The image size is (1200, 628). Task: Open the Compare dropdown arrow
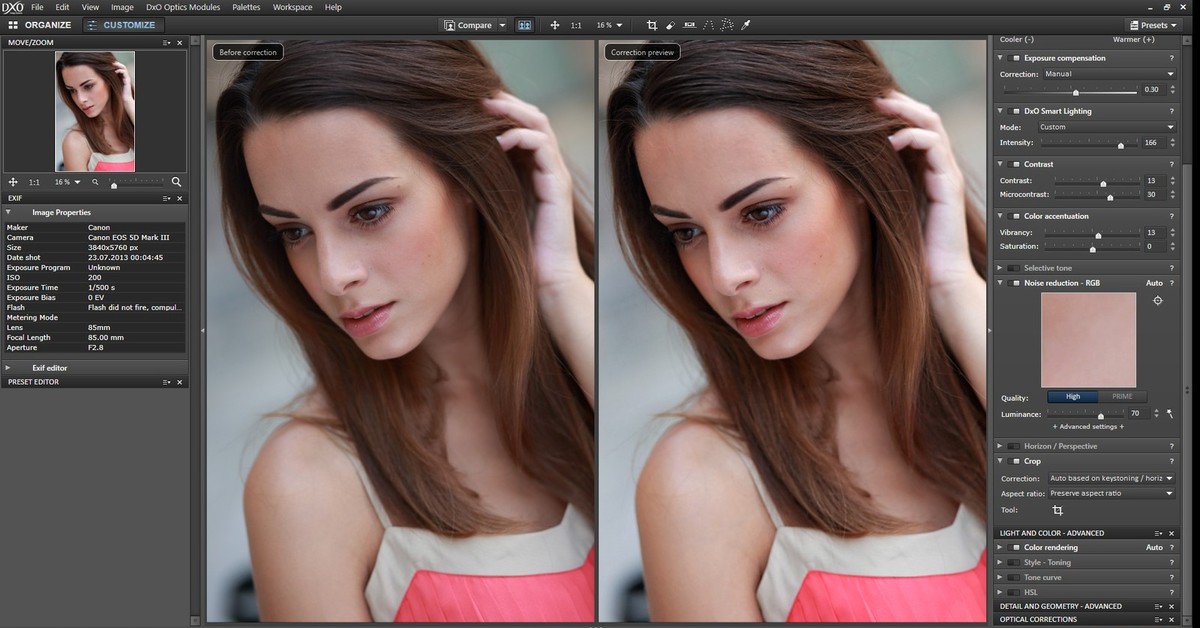[502, 25]
